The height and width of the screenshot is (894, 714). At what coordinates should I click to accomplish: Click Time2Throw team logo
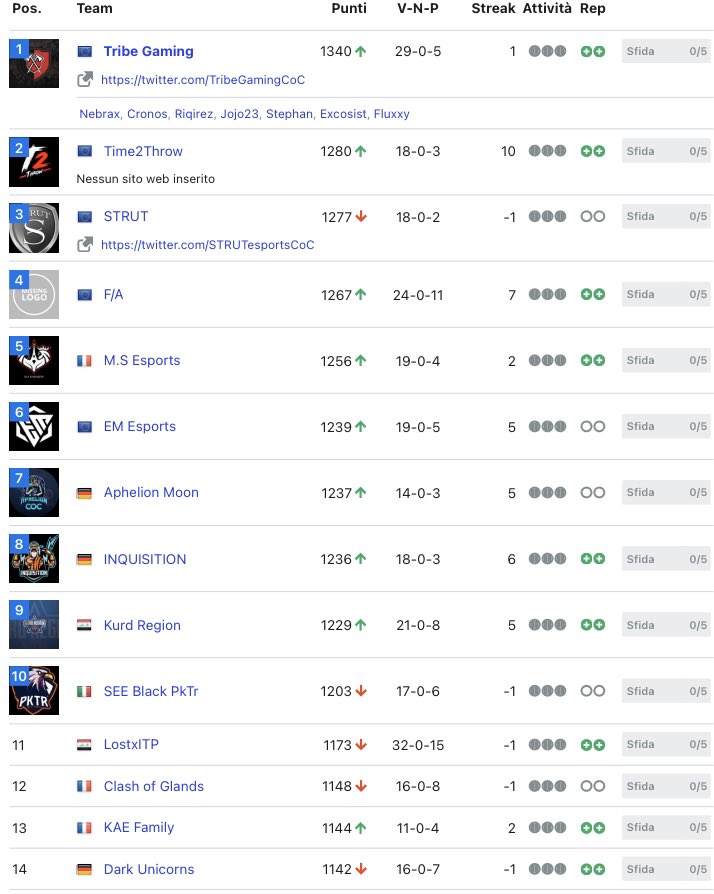(x=34, y=162)
